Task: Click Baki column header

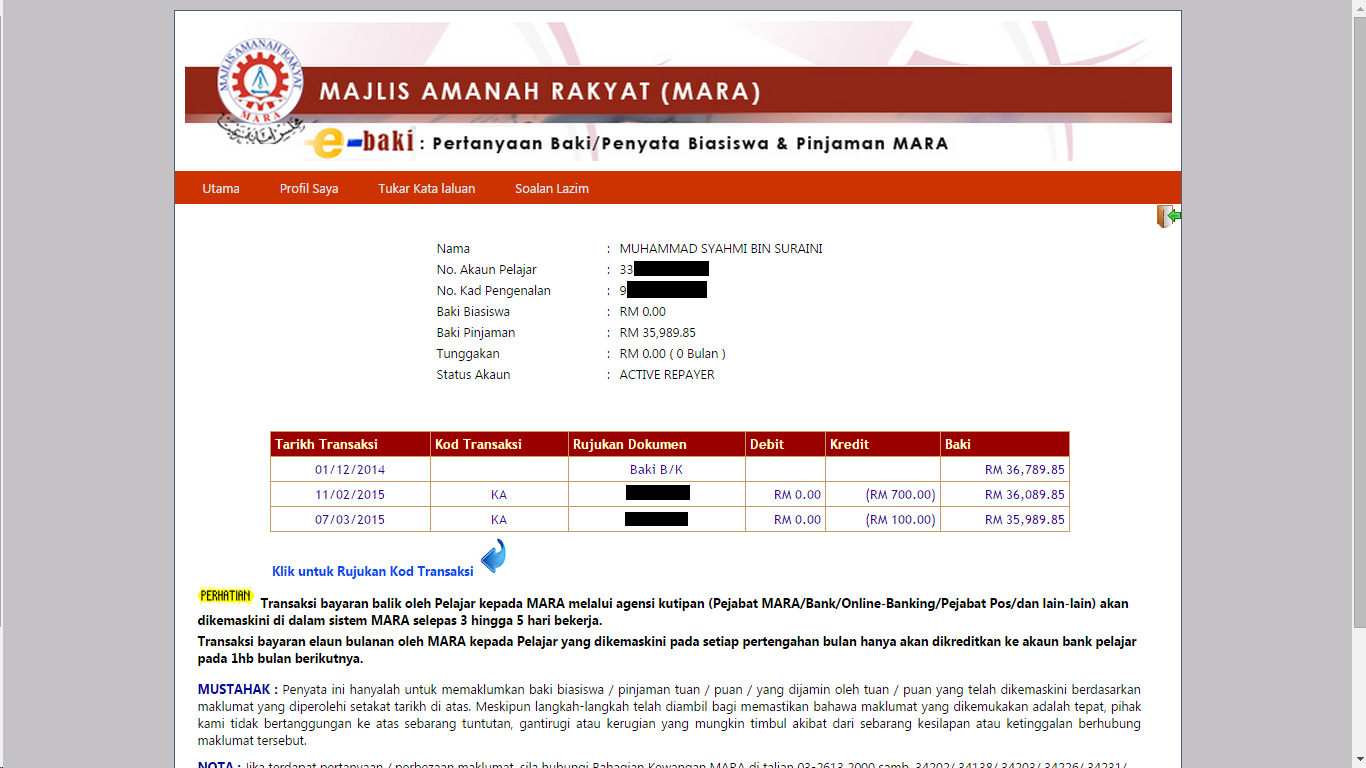Action: click(1005, 444)
